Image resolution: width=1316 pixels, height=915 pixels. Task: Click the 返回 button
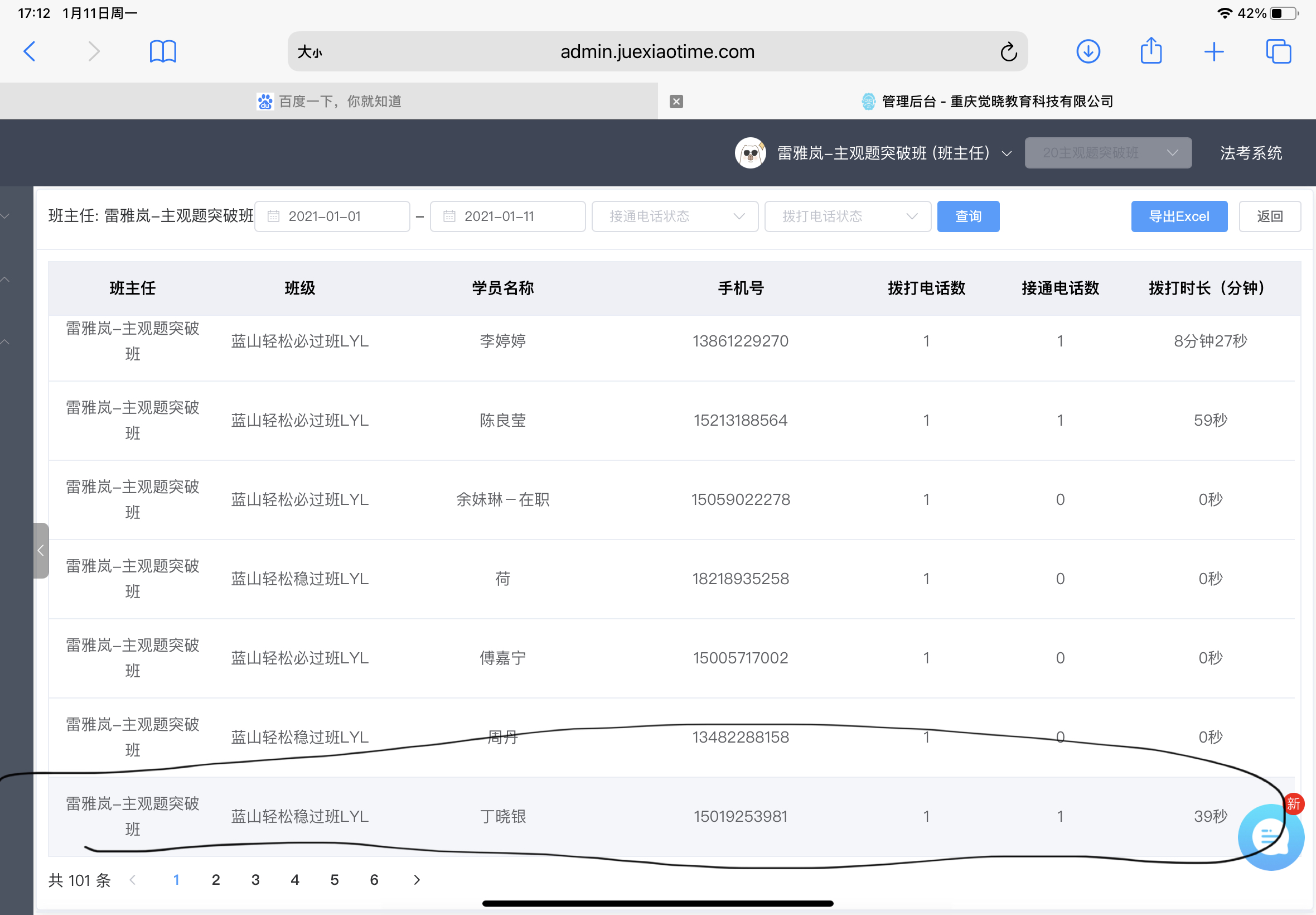point(1270,216)
